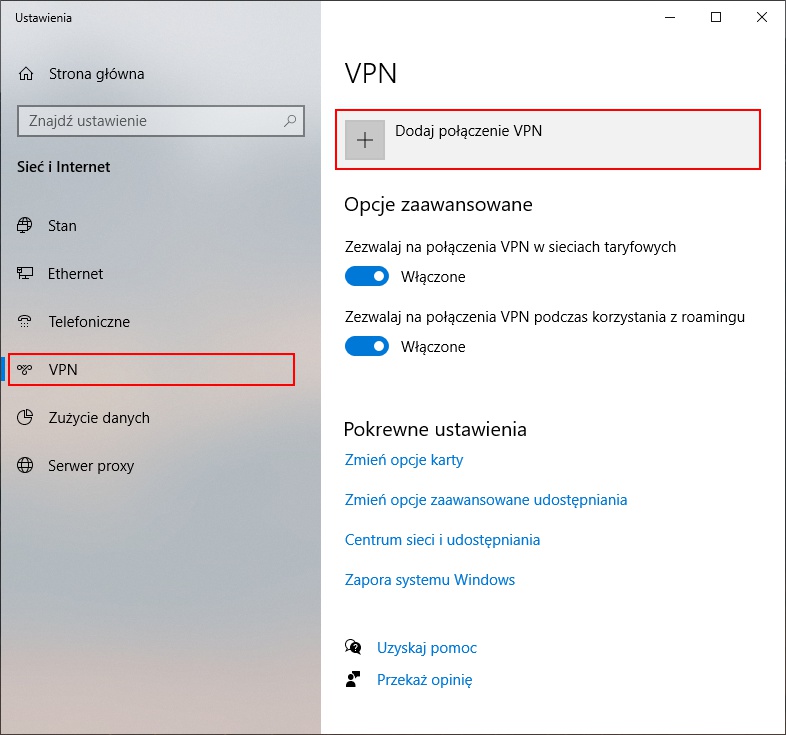Click the Zużycie danych chart icon

click(x=26, y=418)
